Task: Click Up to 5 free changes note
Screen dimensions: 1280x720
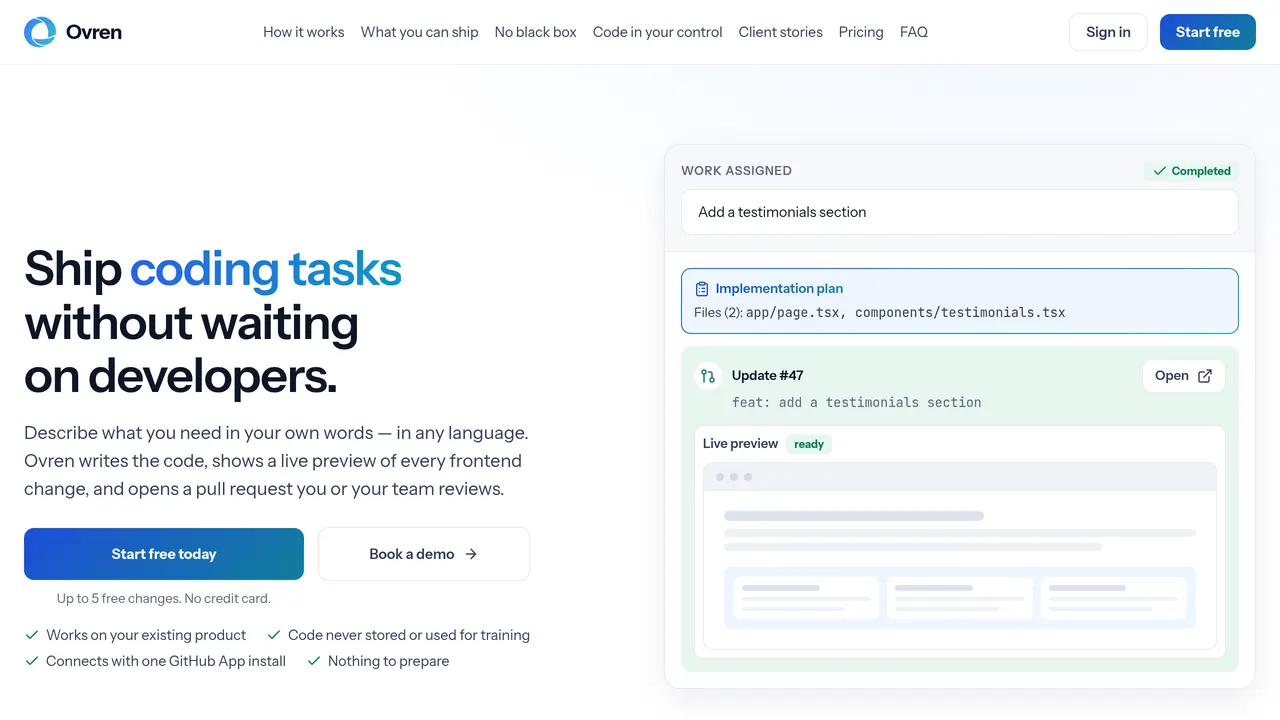Action: [164, 598]
